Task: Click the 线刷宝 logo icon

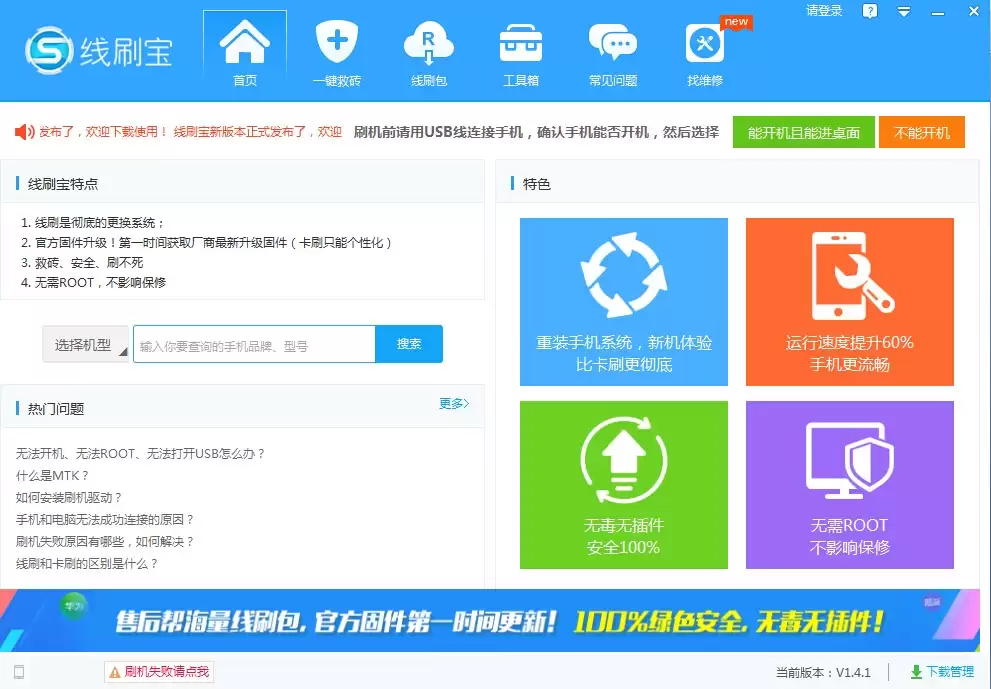Action: [49, 51]
